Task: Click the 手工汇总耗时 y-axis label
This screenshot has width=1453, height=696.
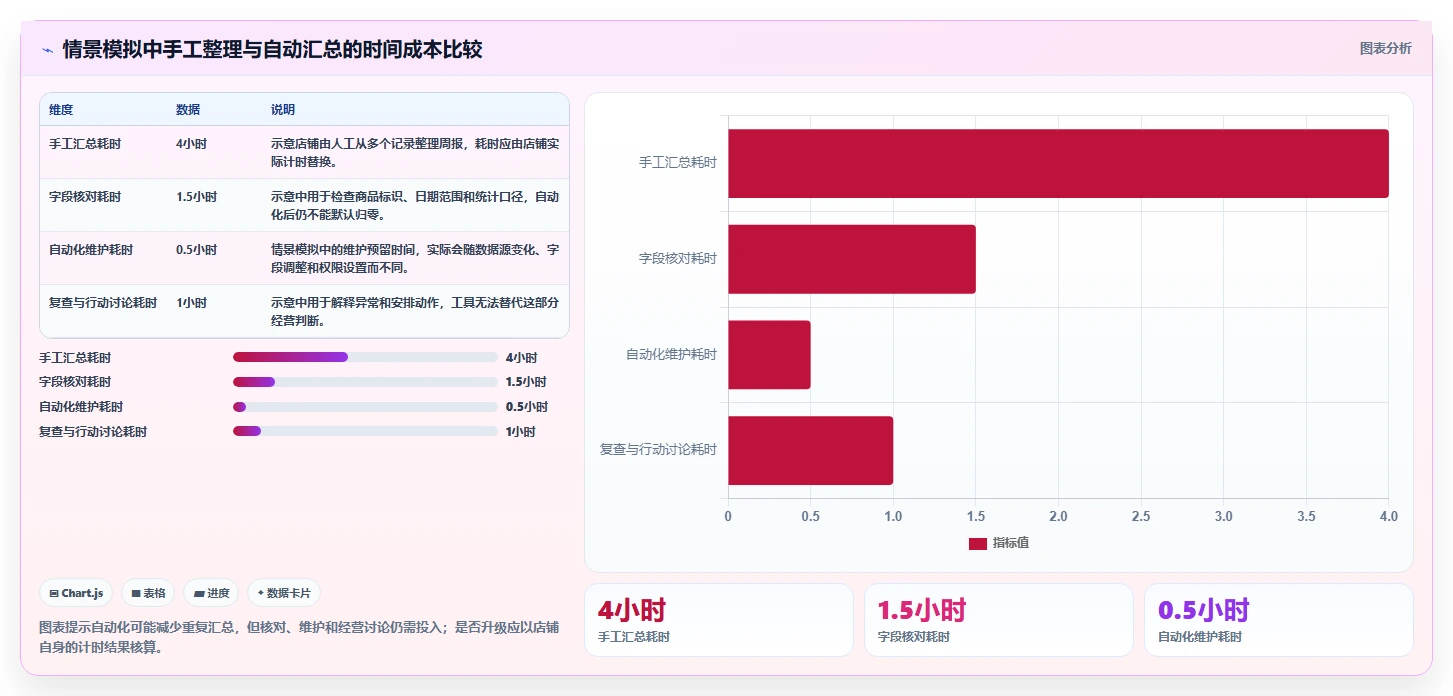Action: click(x=678, y=163)
